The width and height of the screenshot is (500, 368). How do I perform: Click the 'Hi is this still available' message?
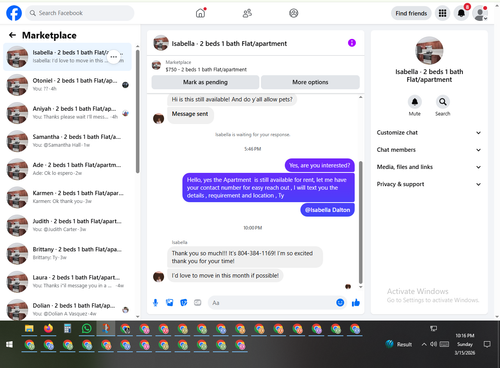[x=232, y=99]
